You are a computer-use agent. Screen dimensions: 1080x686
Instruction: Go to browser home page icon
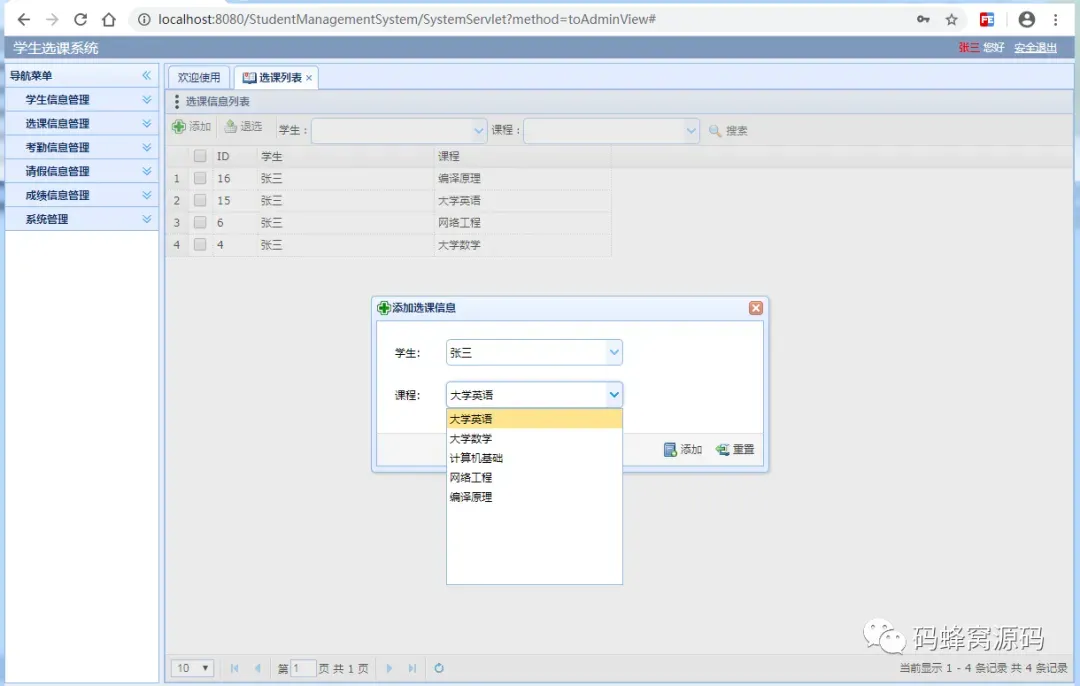coord(109,19)
